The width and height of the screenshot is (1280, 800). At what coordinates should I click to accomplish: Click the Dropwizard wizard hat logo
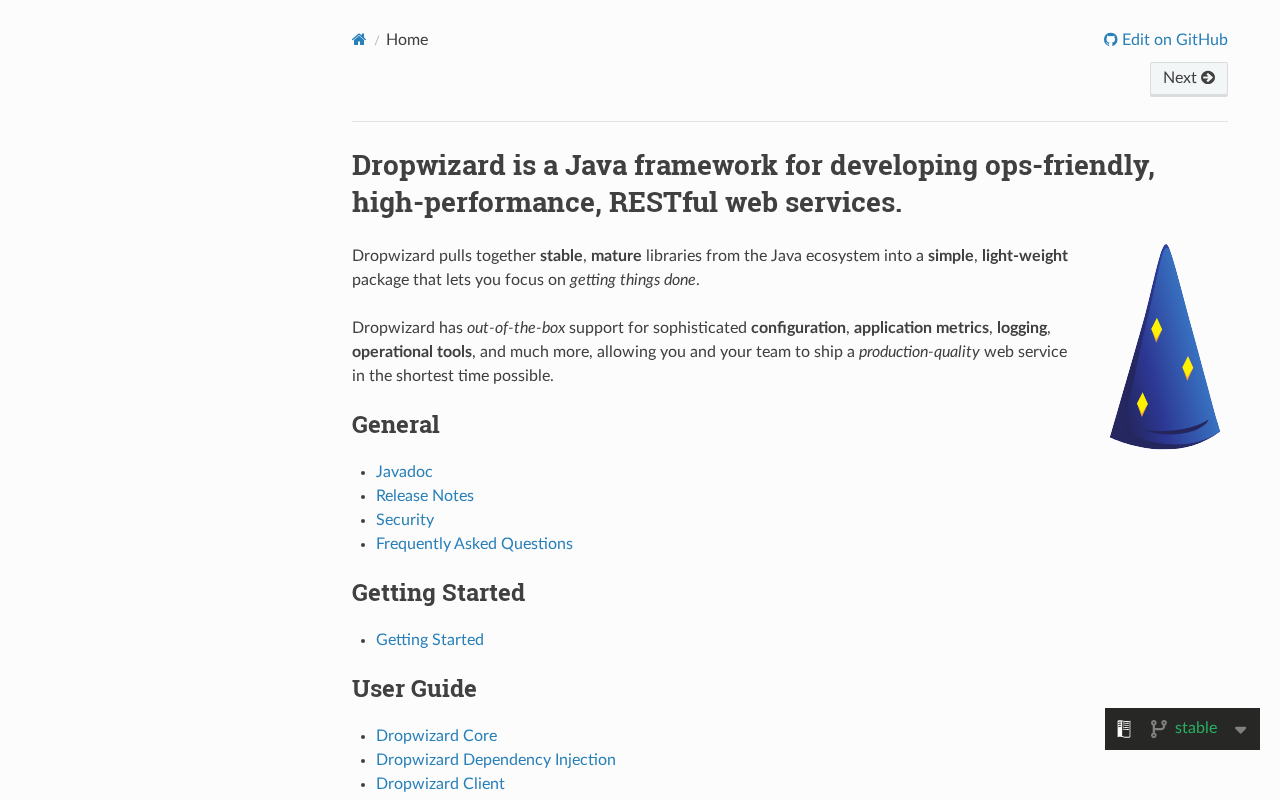1165,346
